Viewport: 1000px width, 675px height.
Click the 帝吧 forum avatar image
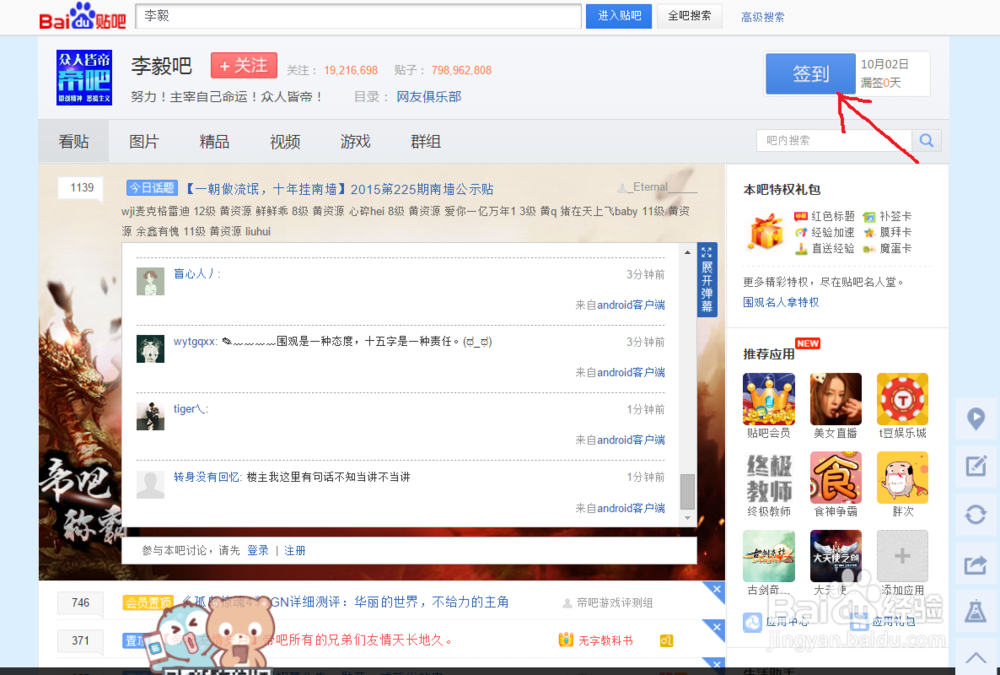coord(84,77)
